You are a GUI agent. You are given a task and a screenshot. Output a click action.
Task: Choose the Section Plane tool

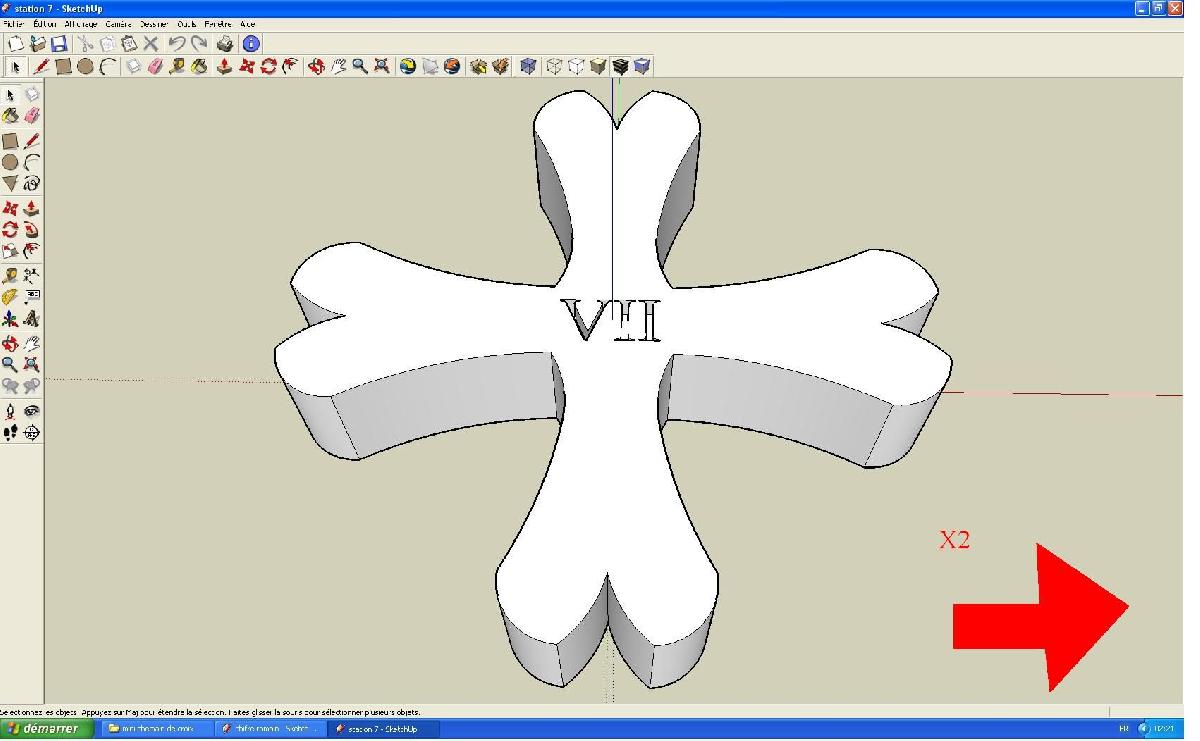coord(32,433)
